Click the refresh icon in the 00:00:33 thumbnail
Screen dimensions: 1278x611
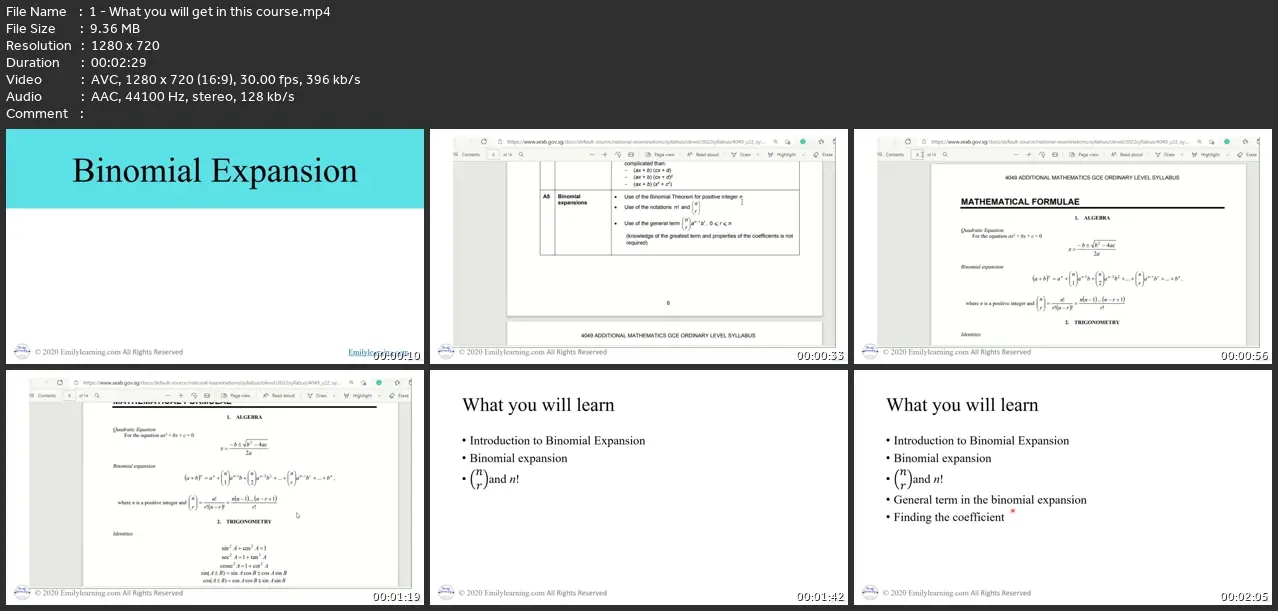tap(484, 142)
